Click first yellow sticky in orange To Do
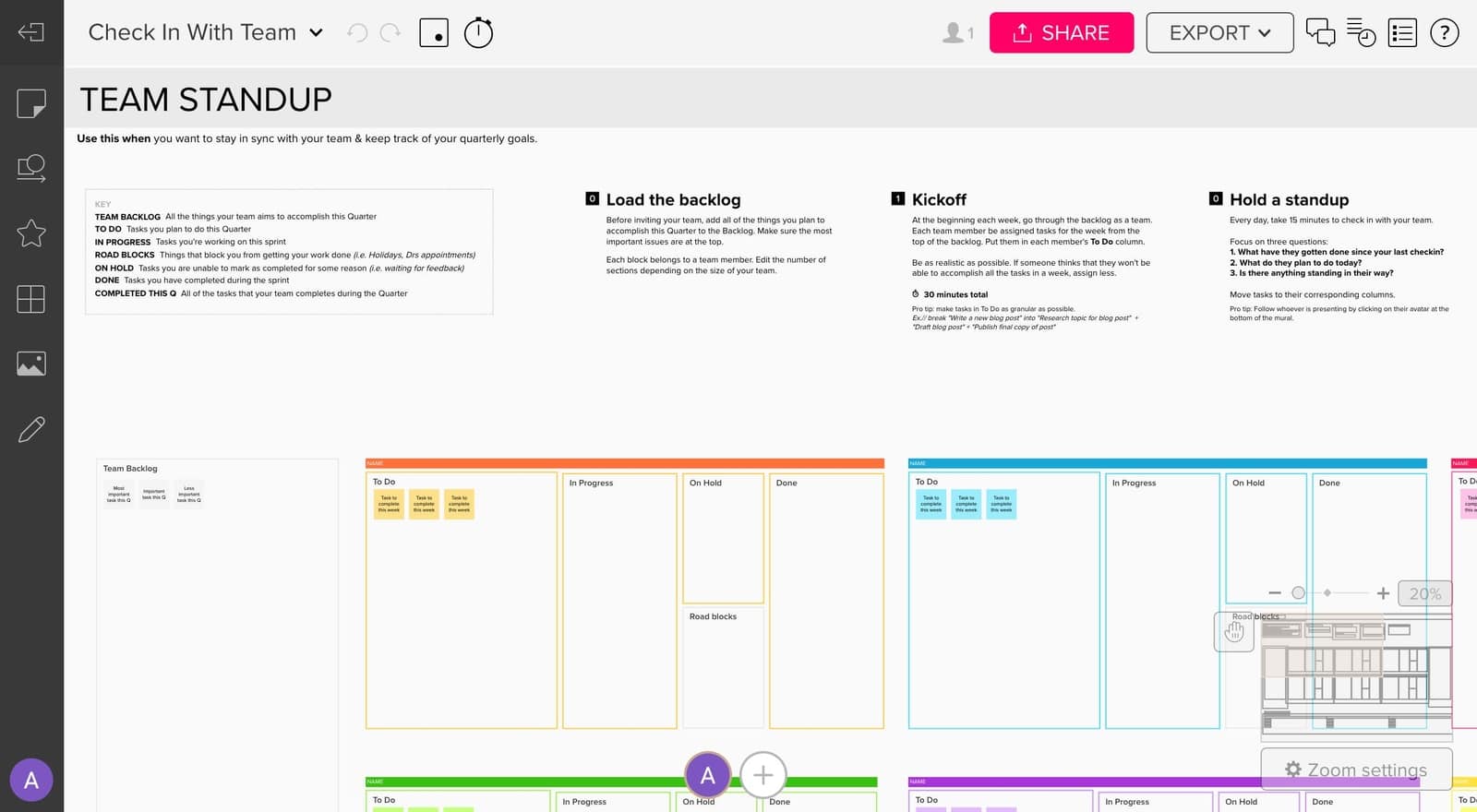This screenshot has width=1477, height=812. (x=389, y=504)
